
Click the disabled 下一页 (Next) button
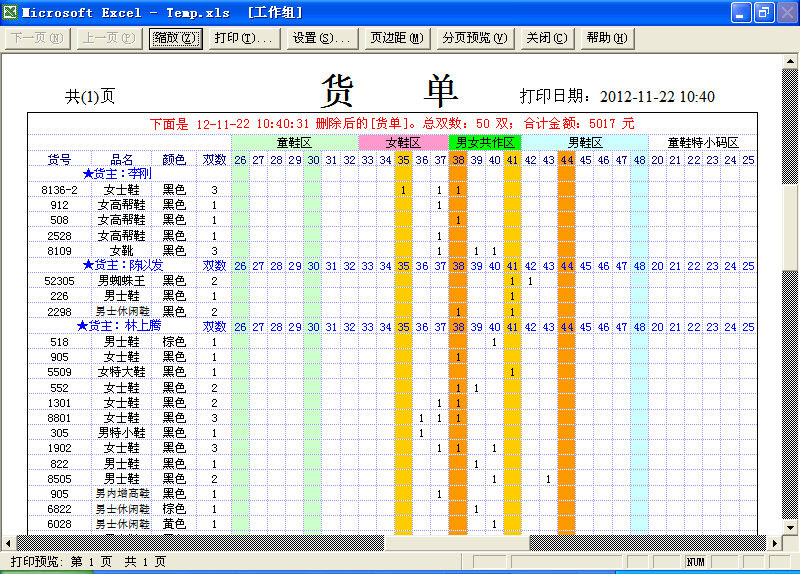click(37, 38)
